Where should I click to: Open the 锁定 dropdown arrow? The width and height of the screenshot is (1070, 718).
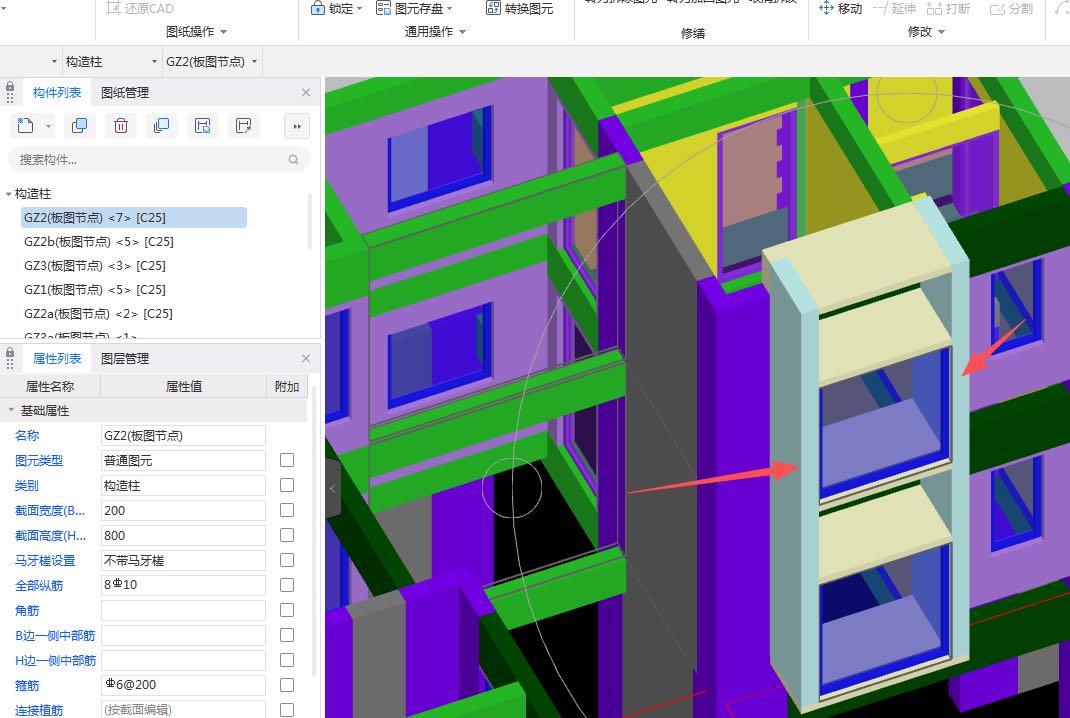pos(360,9)
